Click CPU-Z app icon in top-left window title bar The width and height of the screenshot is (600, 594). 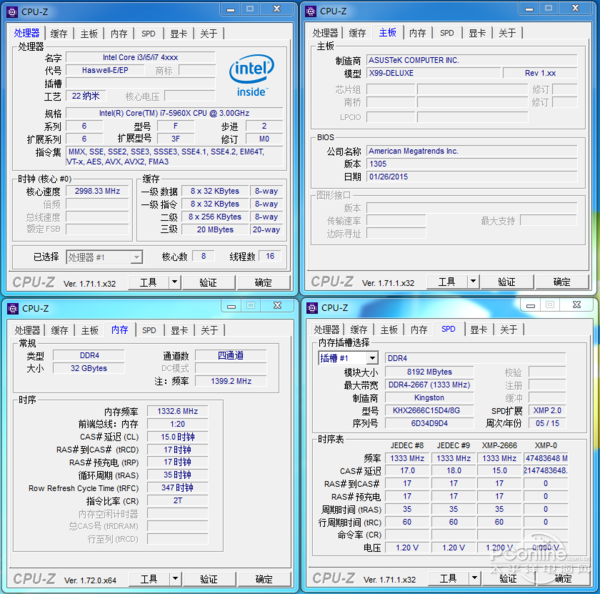[12, 12]
